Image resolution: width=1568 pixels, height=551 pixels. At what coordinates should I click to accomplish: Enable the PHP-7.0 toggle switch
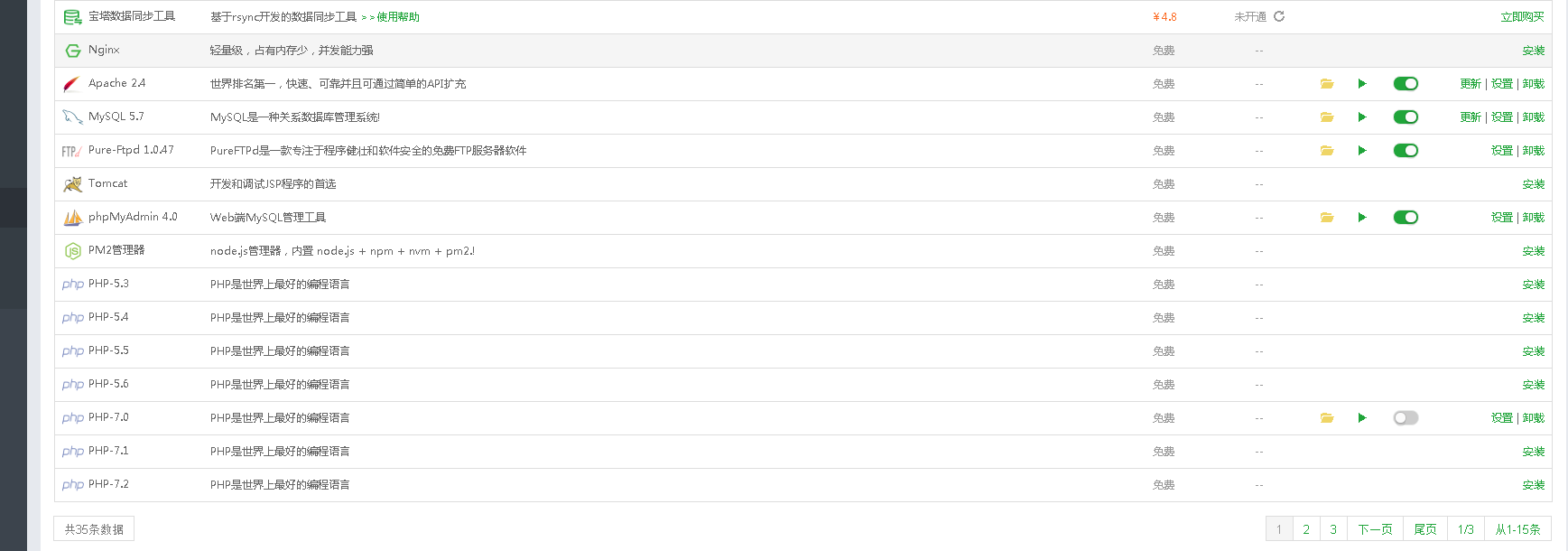click(x=1406, y=418)
